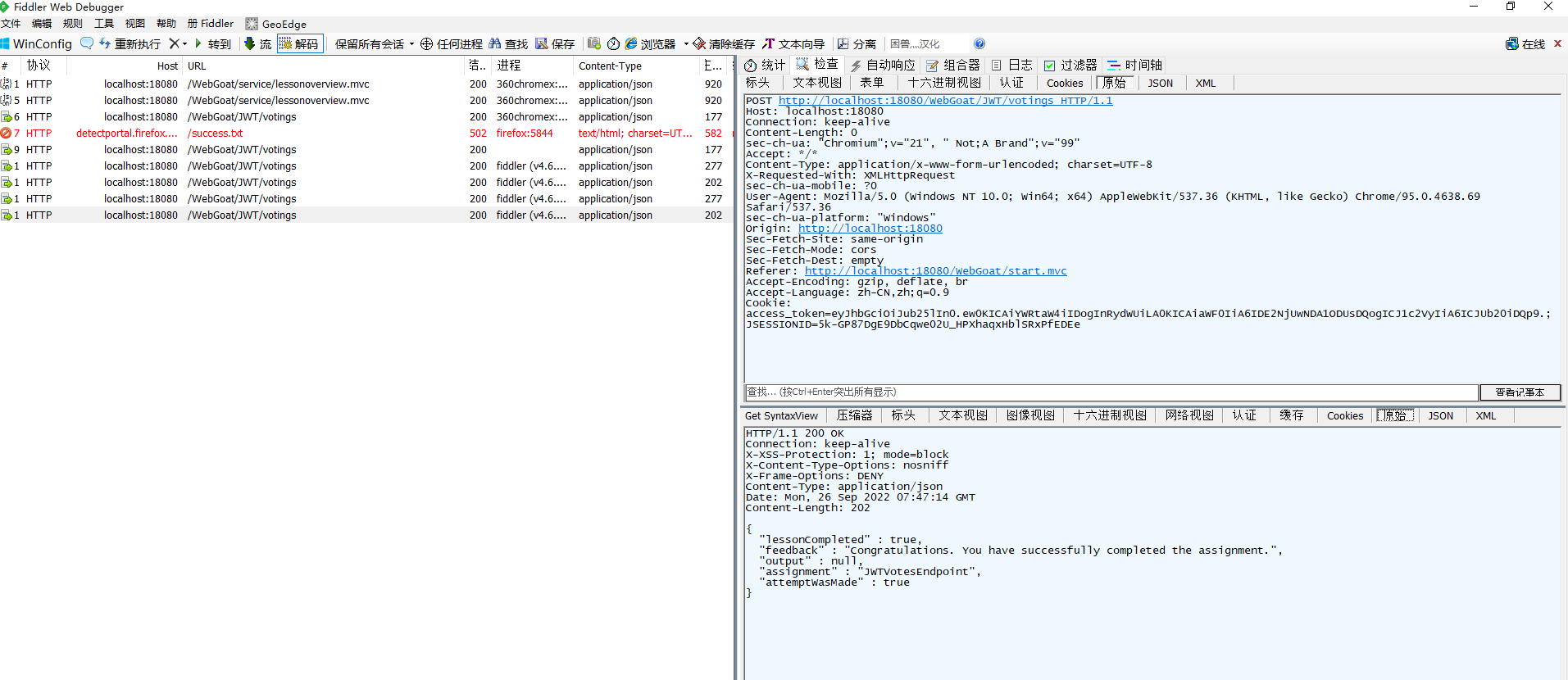Open WinConfig from the toolbar

click(37, 43)
